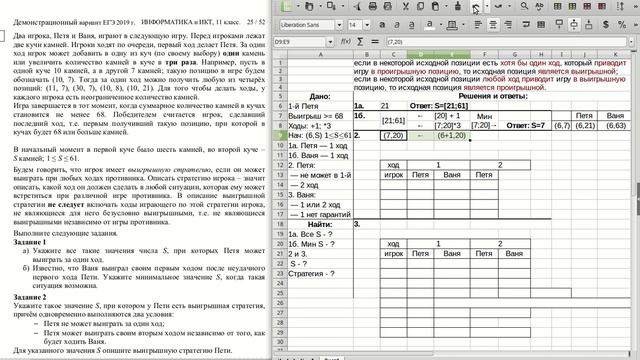Select row header 18

[280, 224]
